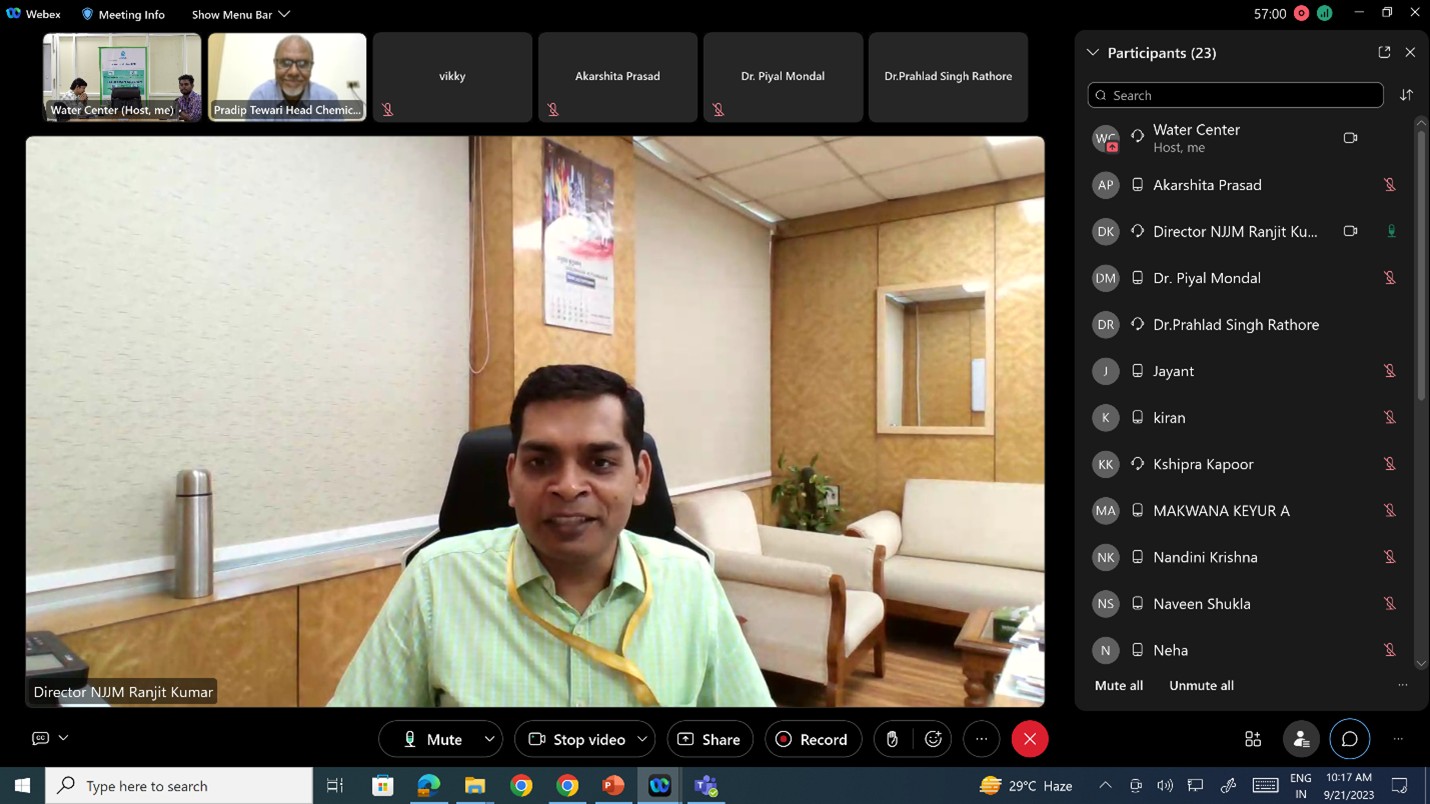Open Meeting Info tab
This screenshot has height=804, width=1430.
pos(123,14)
